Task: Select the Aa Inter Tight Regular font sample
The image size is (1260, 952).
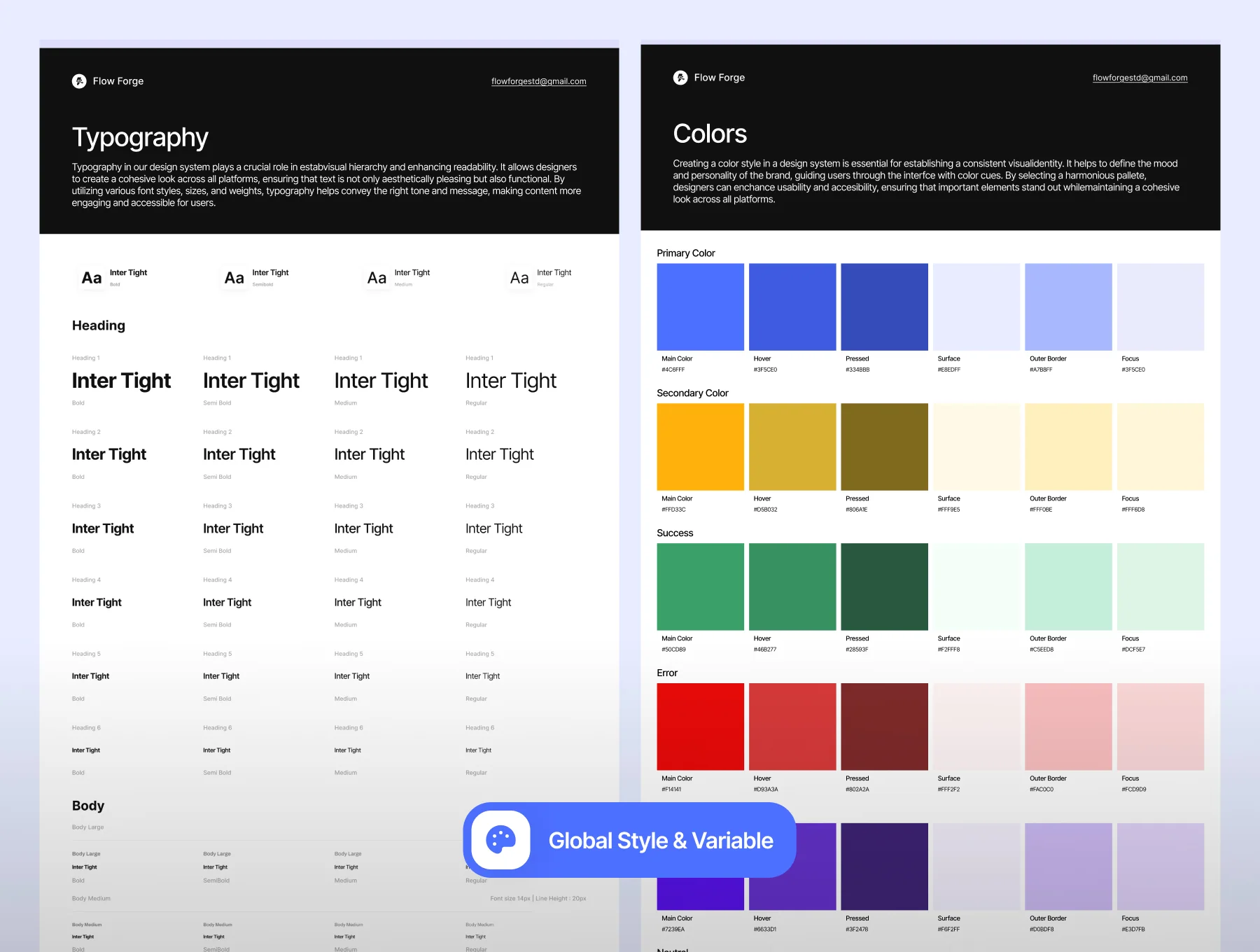Action: (540, 278)
